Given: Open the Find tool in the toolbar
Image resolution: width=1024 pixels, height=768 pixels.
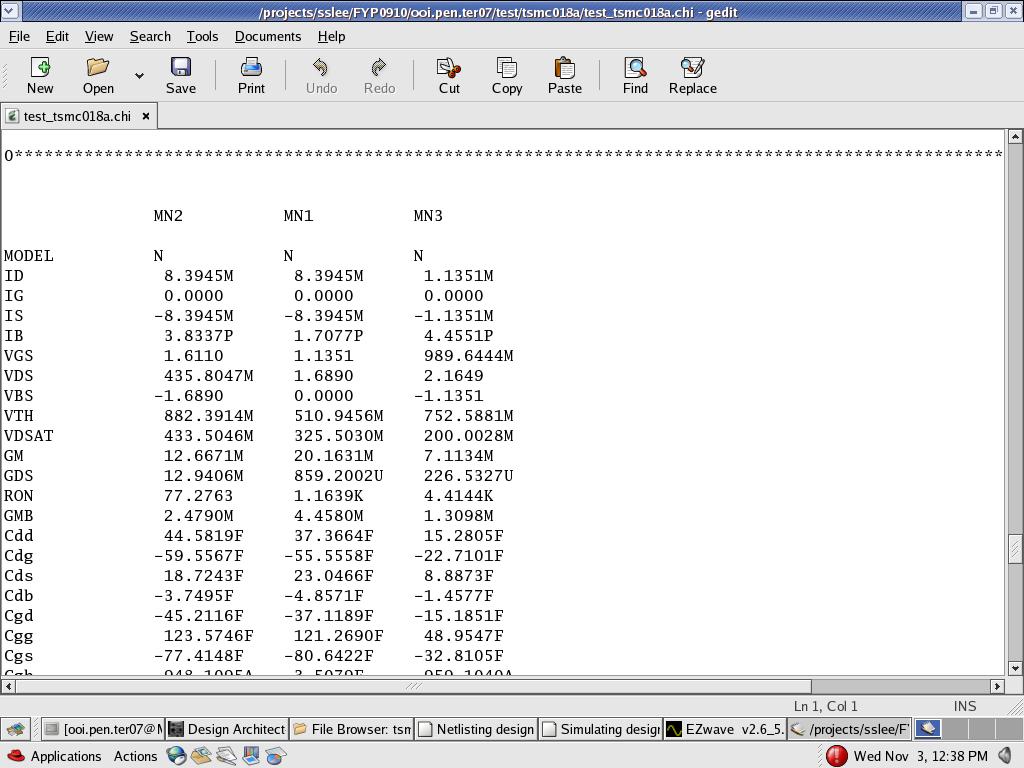Looking at the screenshot, I should point(635,76).
